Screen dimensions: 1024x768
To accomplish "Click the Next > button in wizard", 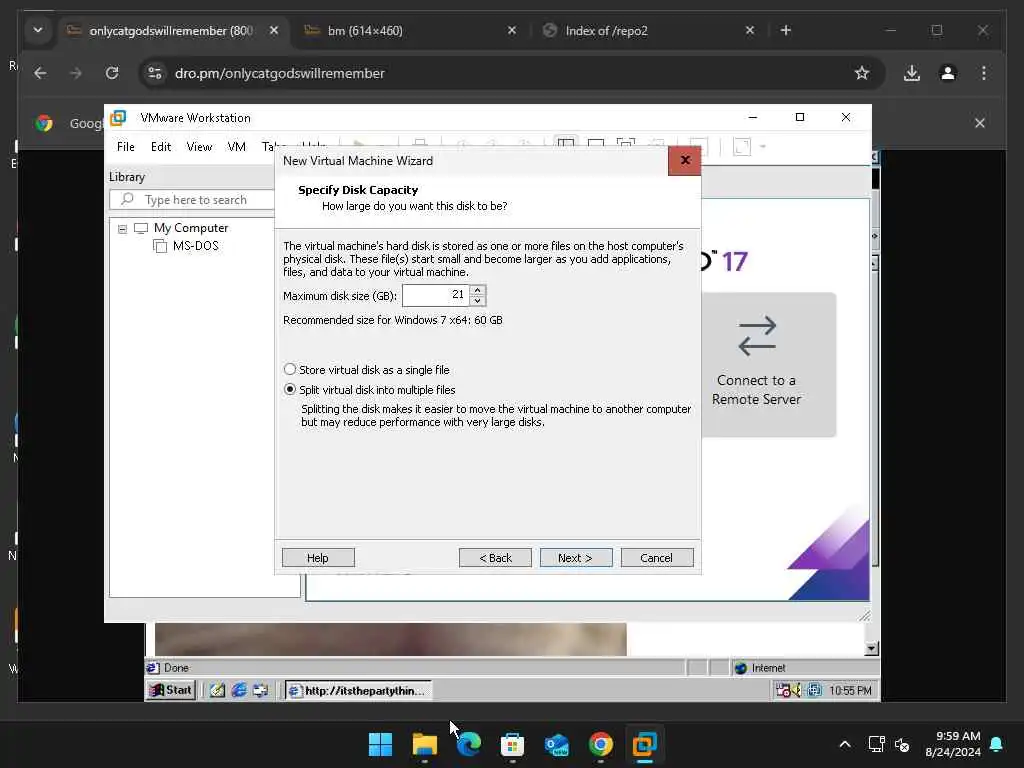I will pyautogui.click(x=575, y=558).
